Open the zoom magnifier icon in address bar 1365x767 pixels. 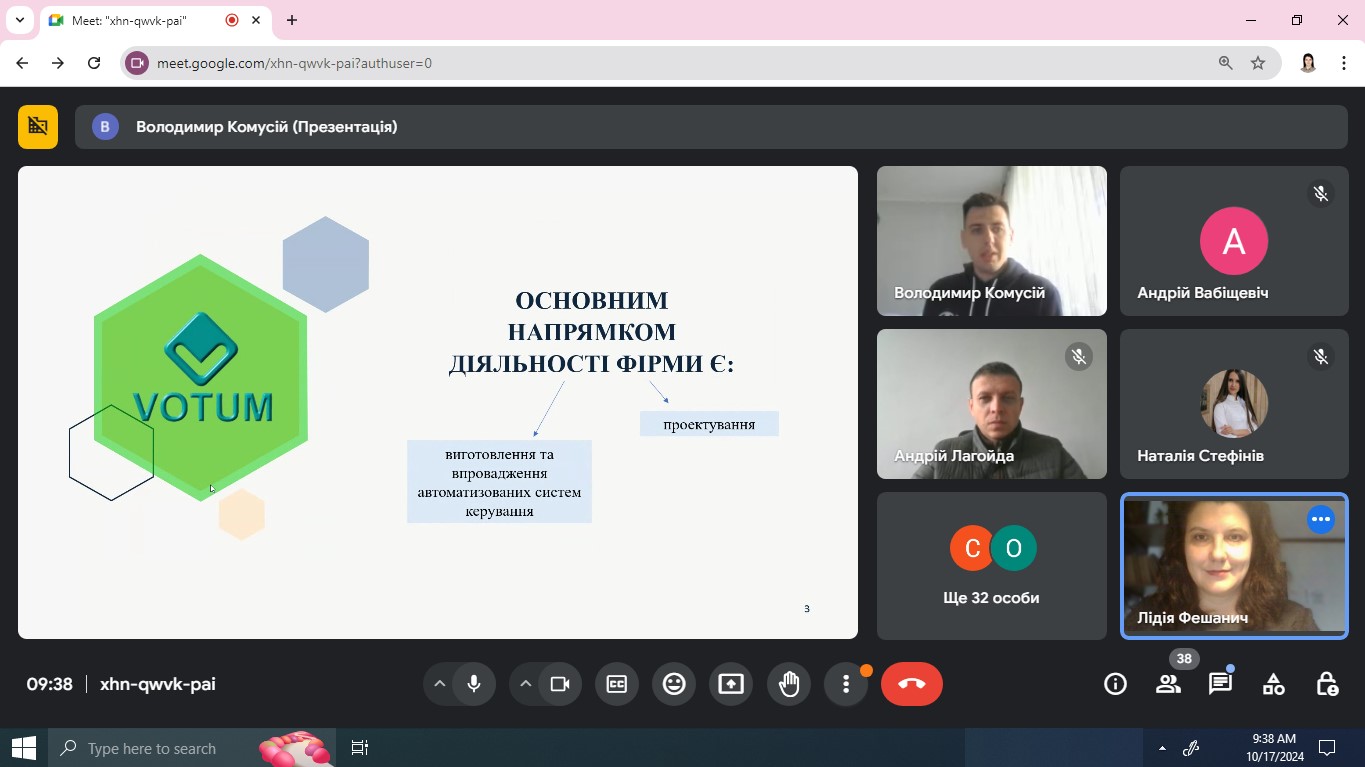pos(1226,63)
